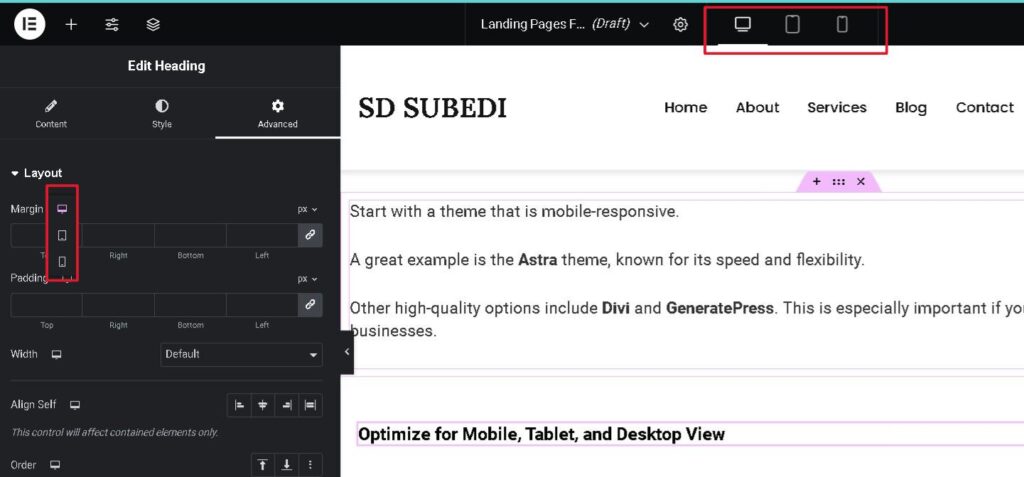Click the Margin Left input field

click(x=262, y=235)
